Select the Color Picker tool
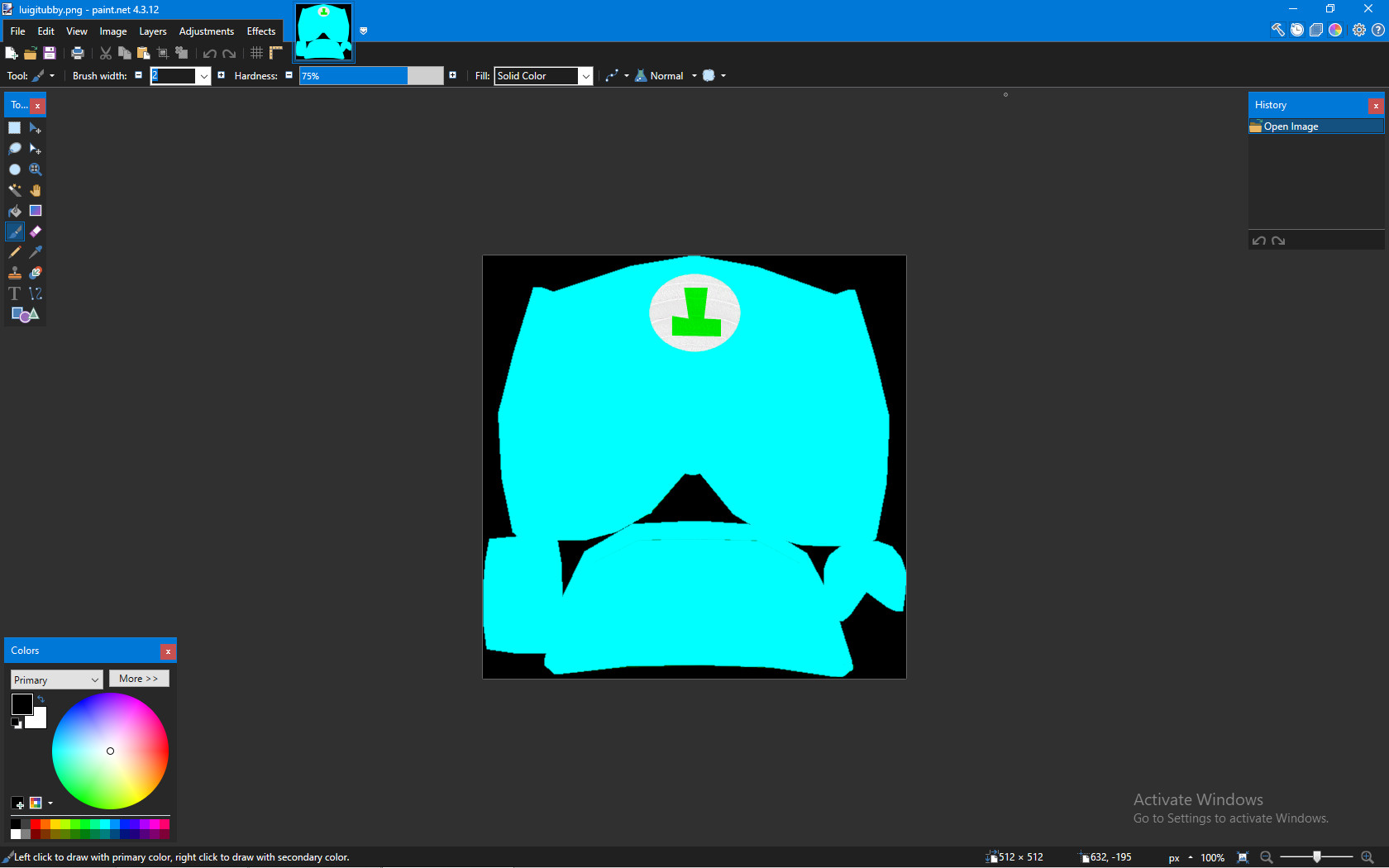Viewport: 1389px width, 868px height. pos(36,252)
